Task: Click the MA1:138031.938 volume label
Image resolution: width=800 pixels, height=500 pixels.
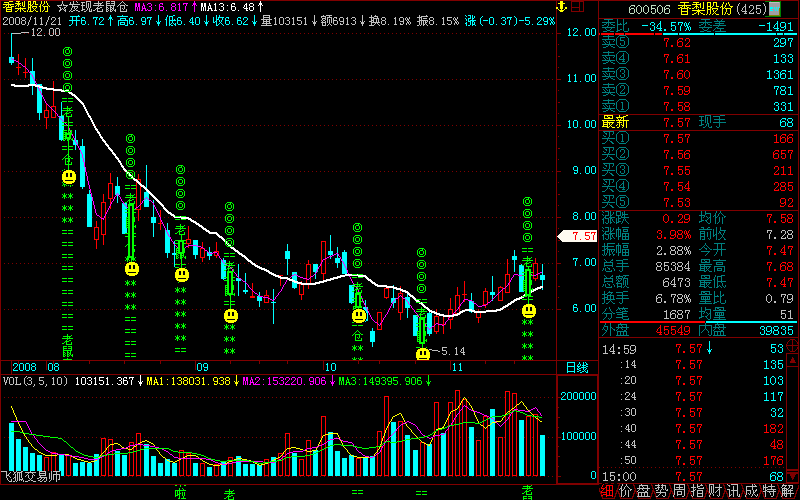Action: pos(192,381)
